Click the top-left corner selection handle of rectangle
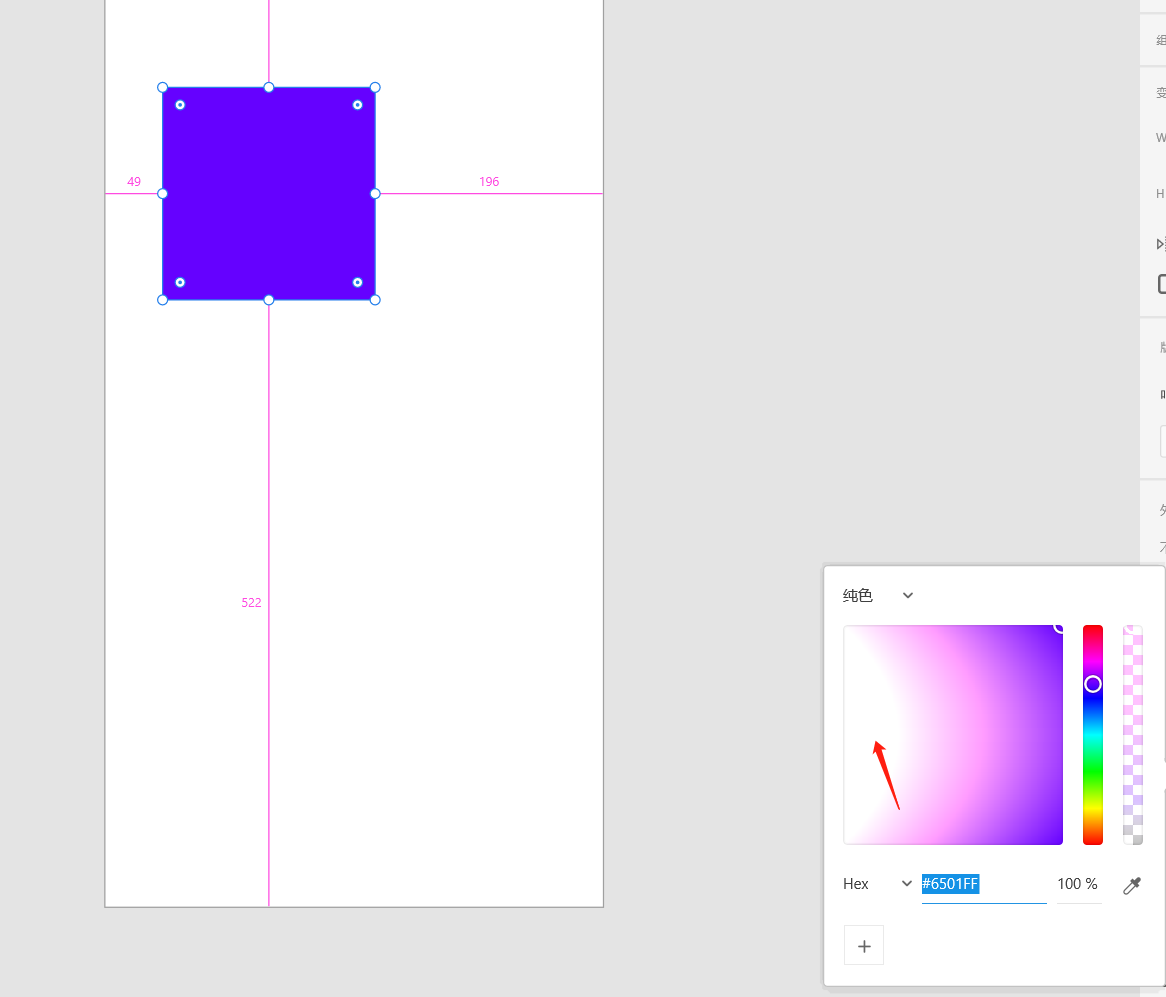The height and width of the screenshot is (997, 1166). coord(163,87)
